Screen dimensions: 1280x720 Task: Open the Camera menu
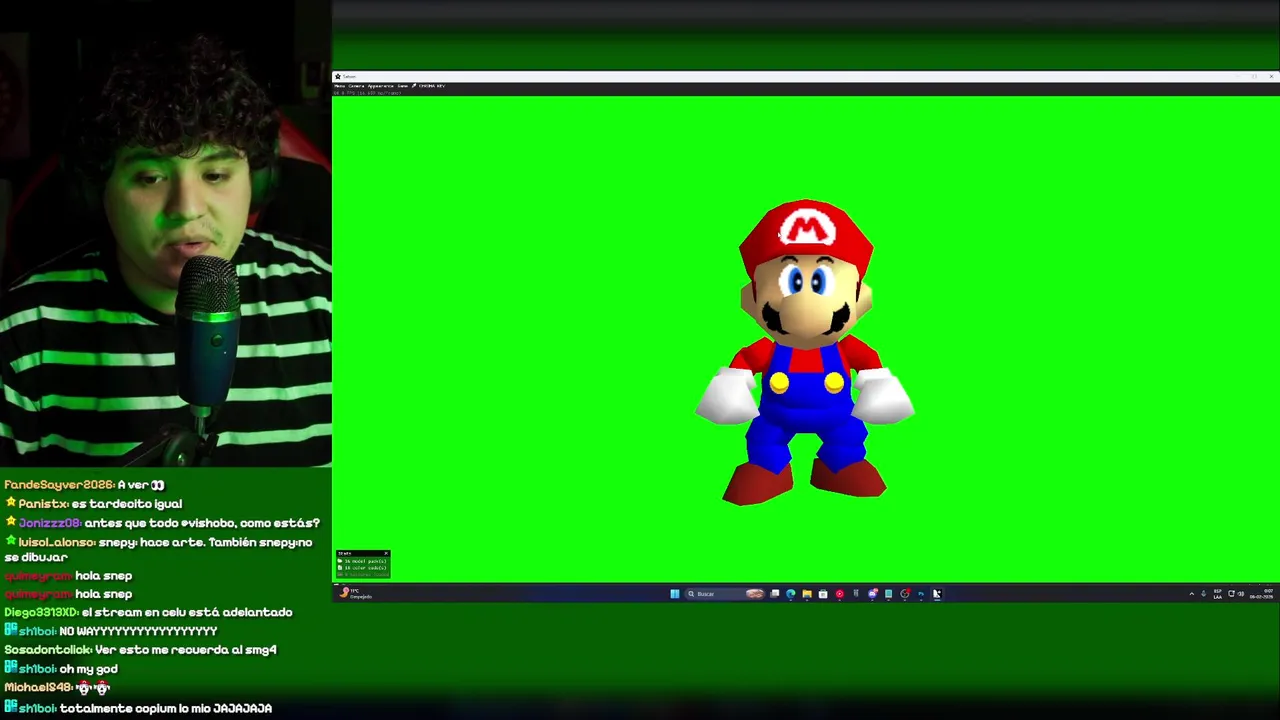[356, 86]
